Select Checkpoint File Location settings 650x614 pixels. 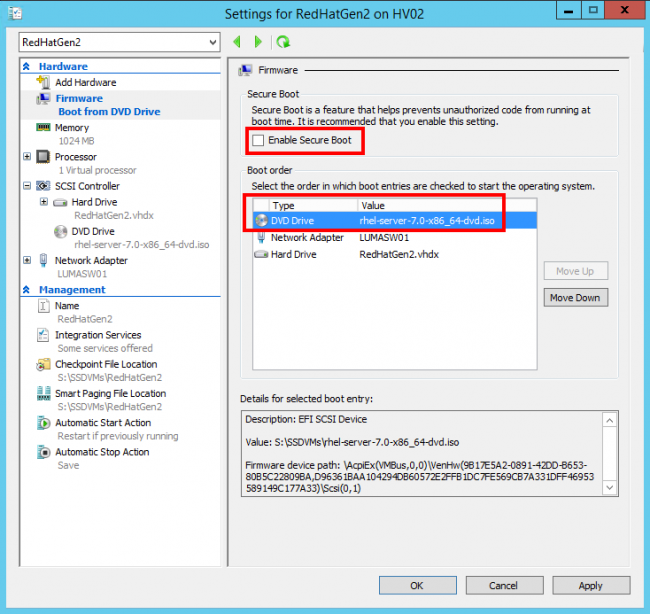[106, 364]
